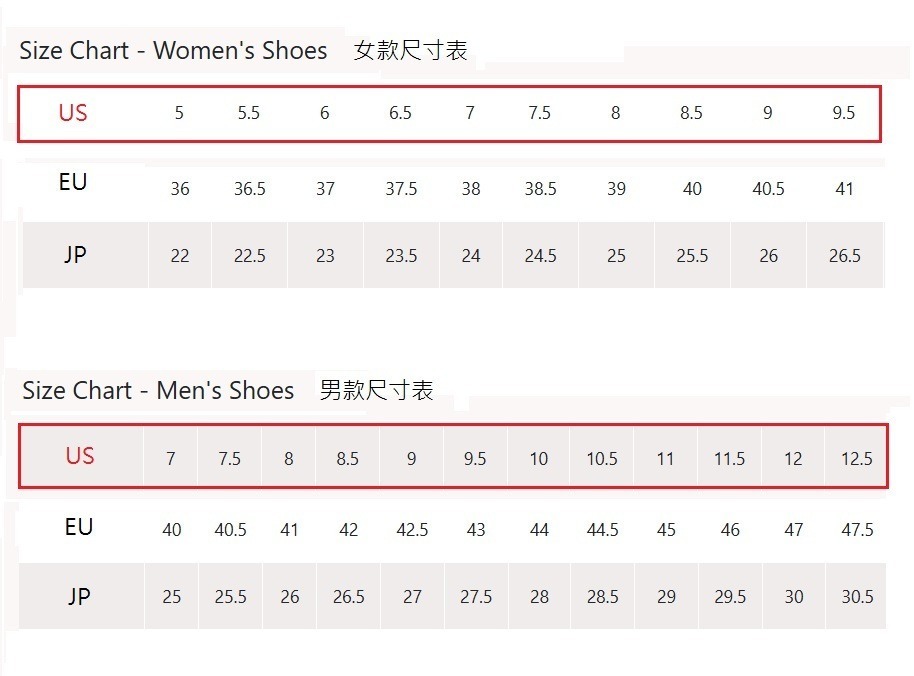Select women's US size 9.5 cell
The image size is (914, 676).
coord(844,113)
